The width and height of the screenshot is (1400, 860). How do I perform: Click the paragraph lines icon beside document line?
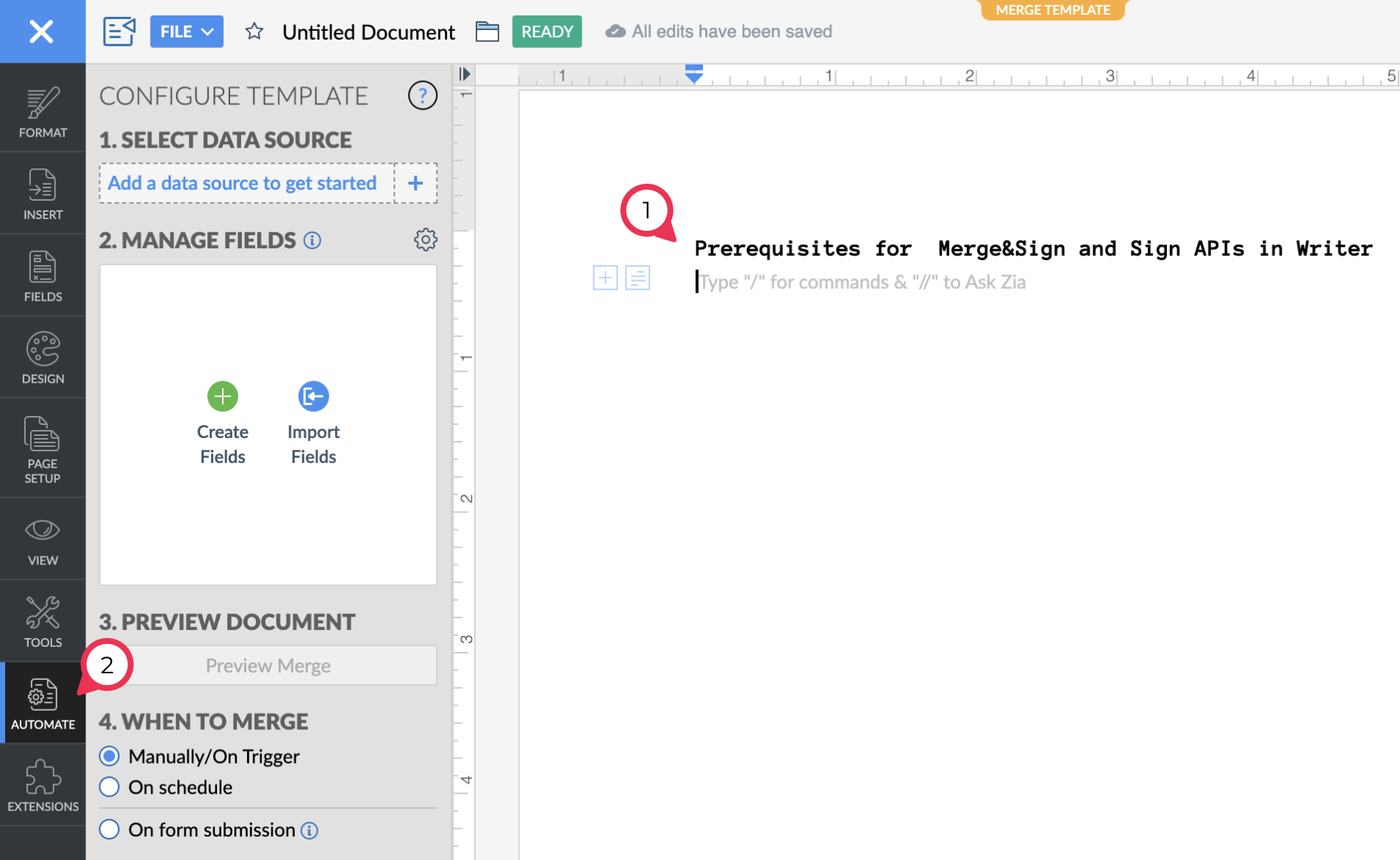(637, 278)
